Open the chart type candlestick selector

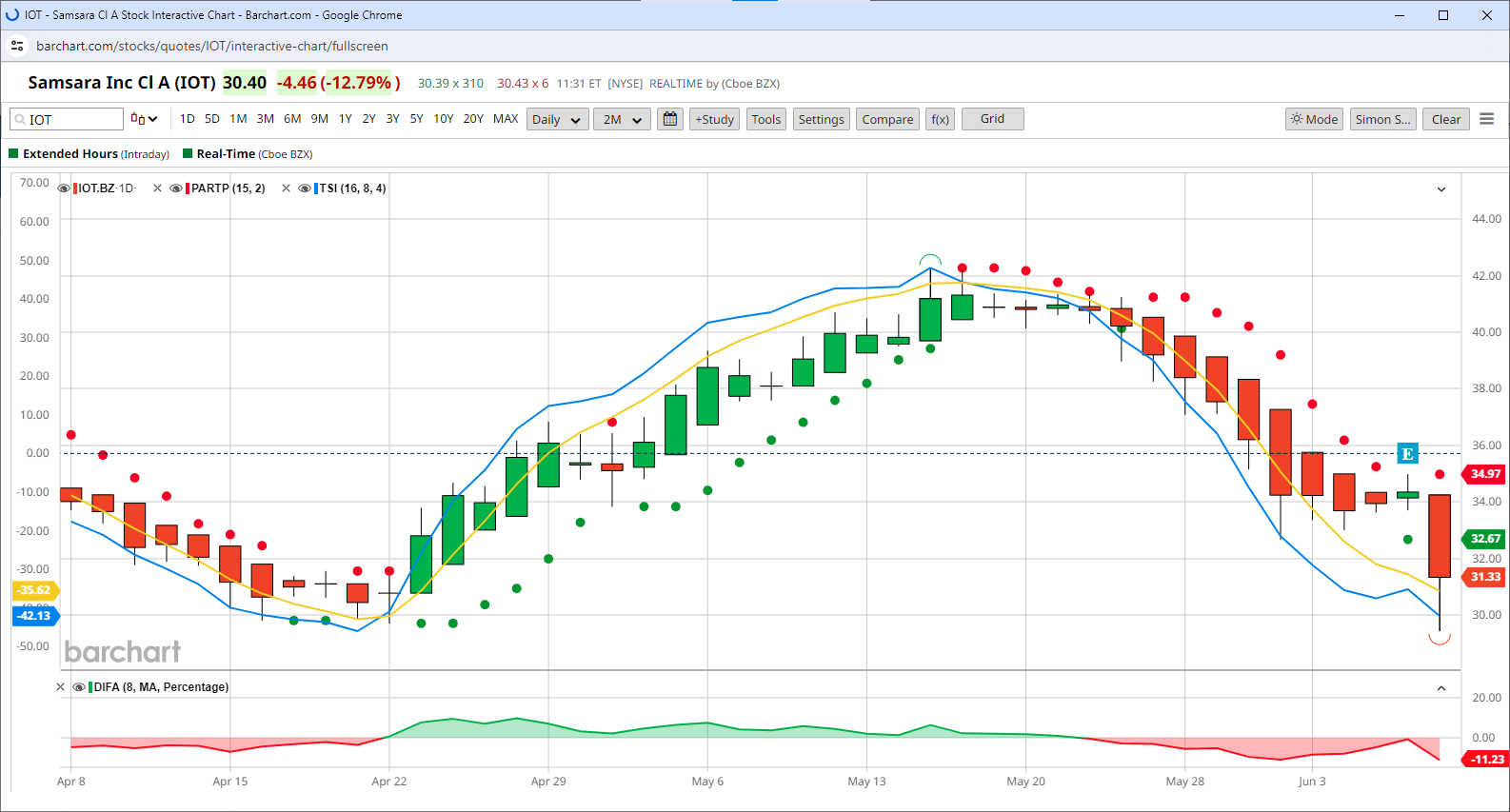(144, 119)
